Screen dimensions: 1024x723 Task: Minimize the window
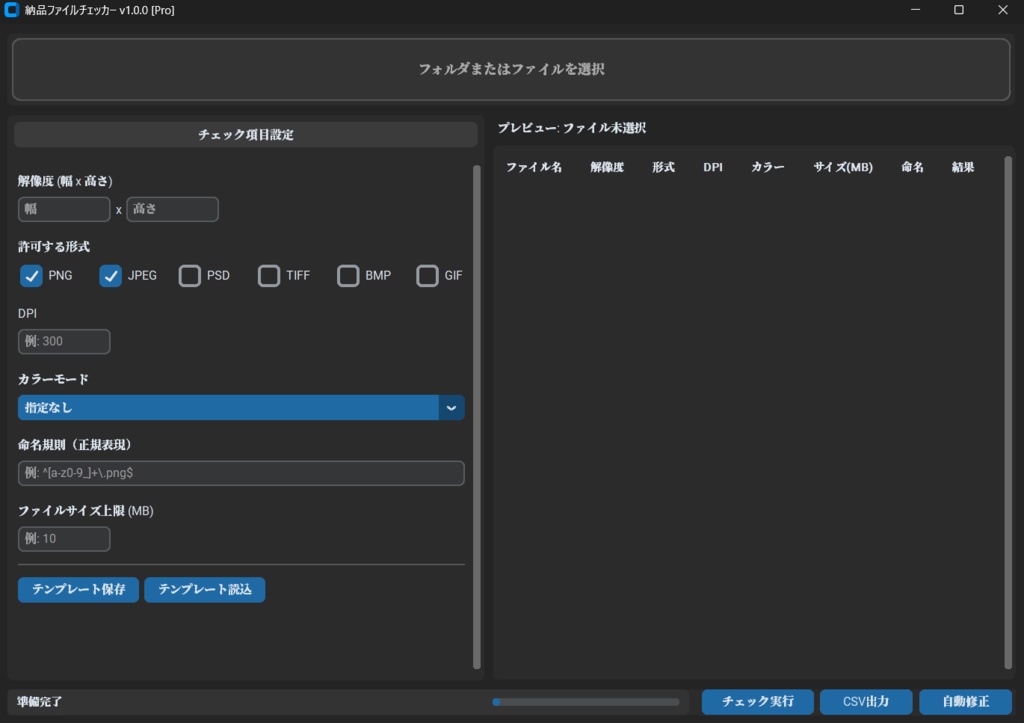tap(915, 10)
